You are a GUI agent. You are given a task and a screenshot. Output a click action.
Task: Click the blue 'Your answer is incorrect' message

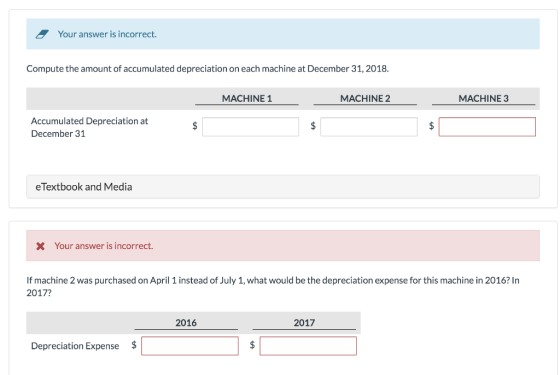point(107,34)
